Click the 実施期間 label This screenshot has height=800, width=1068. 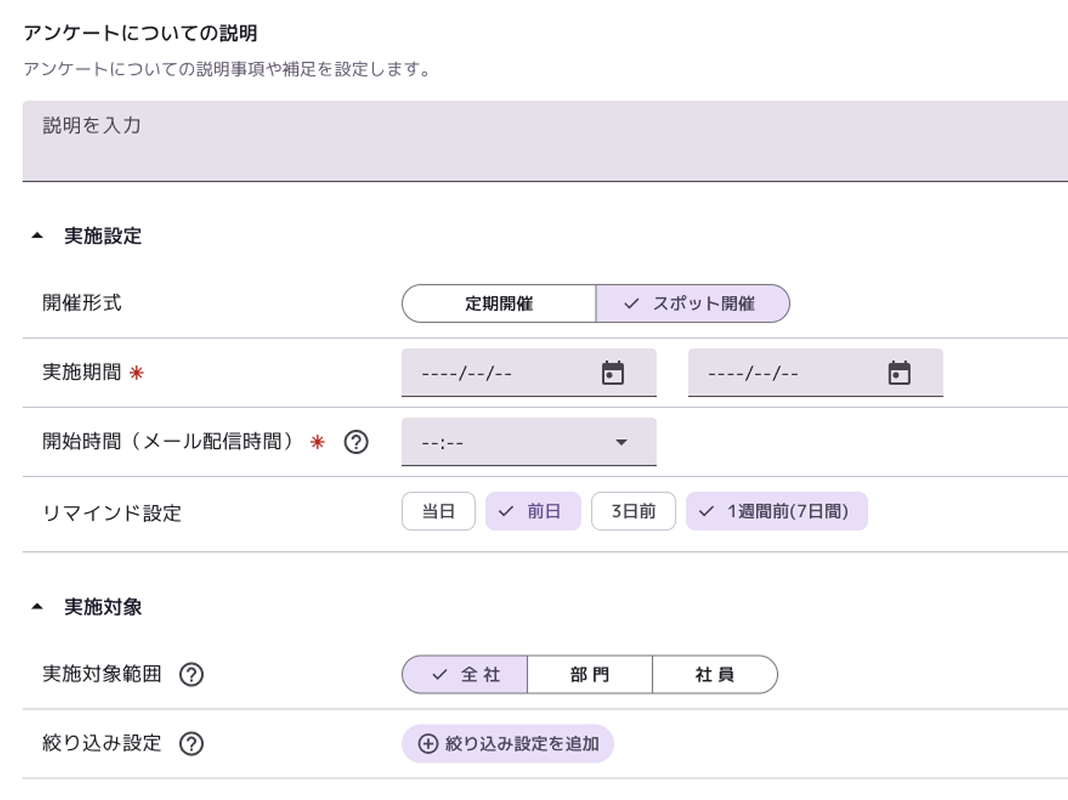pyautogui.click(x=82, y=372)
